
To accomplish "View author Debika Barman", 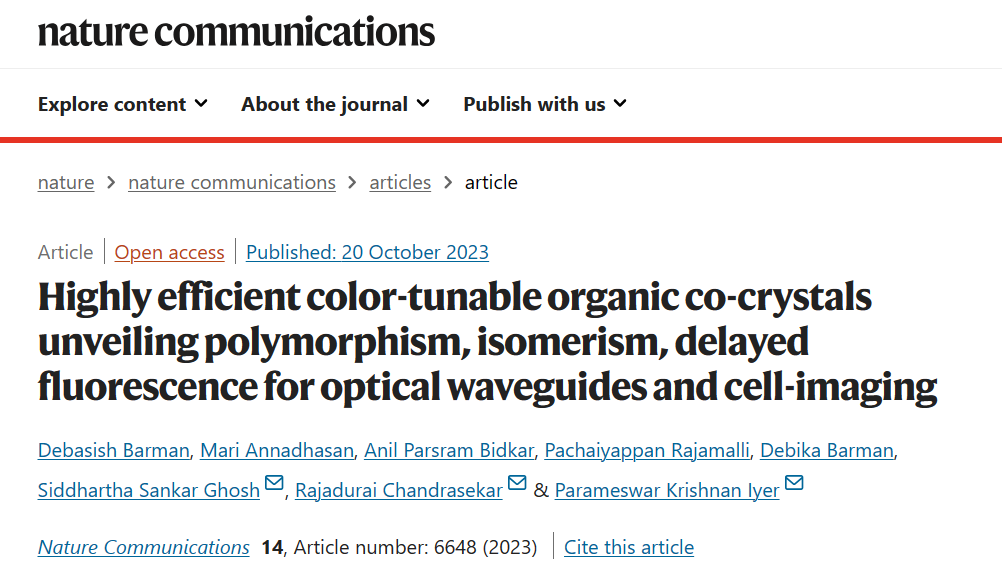I will pos(827,450).
